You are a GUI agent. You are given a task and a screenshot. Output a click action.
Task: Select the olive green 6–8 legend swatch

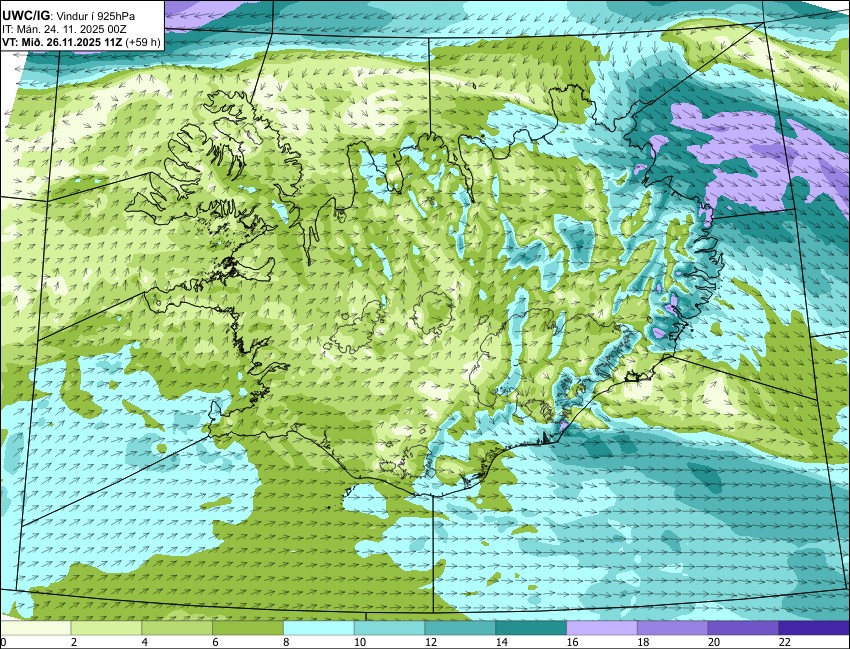click(x=248, y=628)
